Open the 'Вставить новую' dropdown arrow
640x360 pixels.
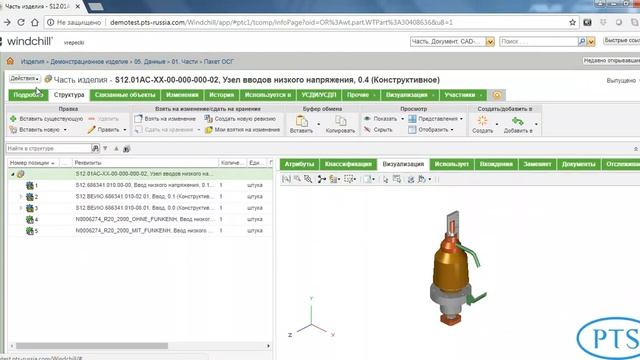click(65, 130)
